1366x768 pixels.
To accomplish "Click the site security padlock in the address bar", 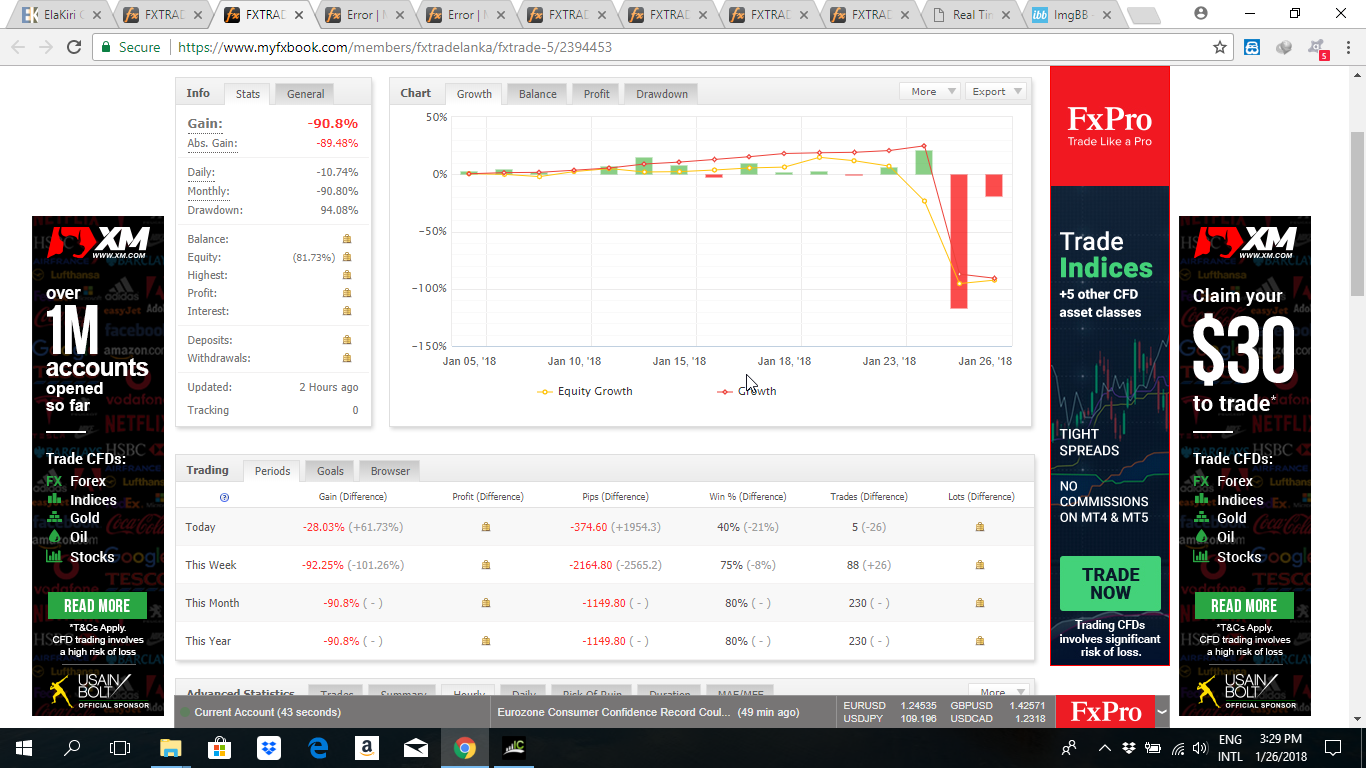I will pos(107,47).
